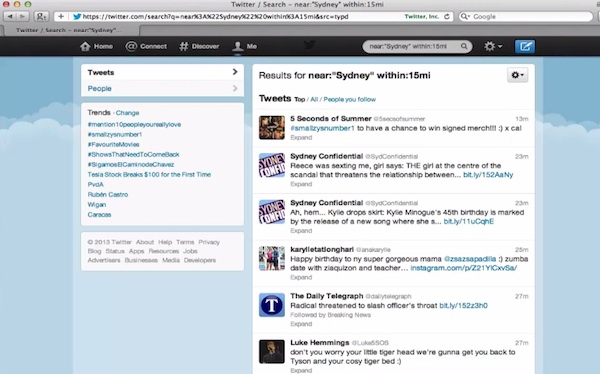The height and width of the screenshot is (374, 600).
Task: Open search results options gear dropdown
Action: (x=518, y=75)
